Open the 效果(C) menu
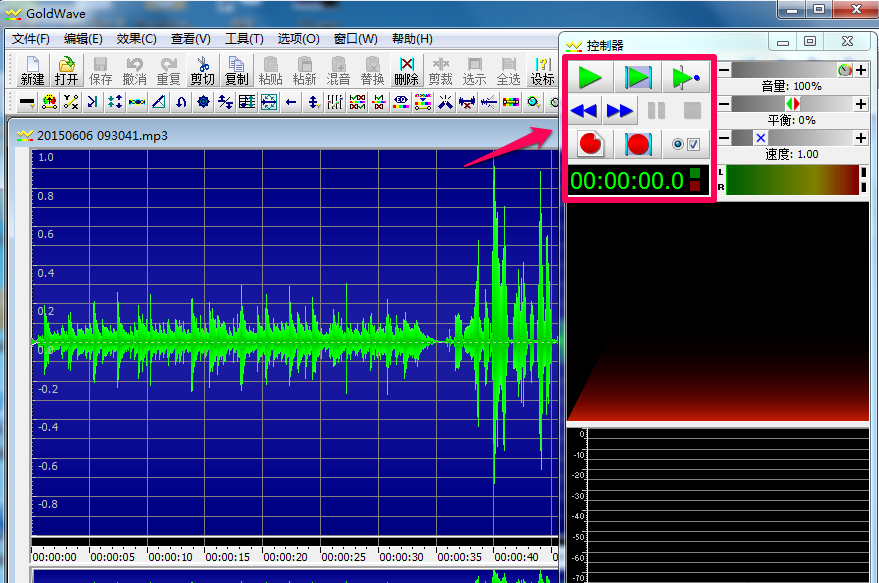Image resolution: width=879 pixels, height=583 pixels. [x=136, y=39]
